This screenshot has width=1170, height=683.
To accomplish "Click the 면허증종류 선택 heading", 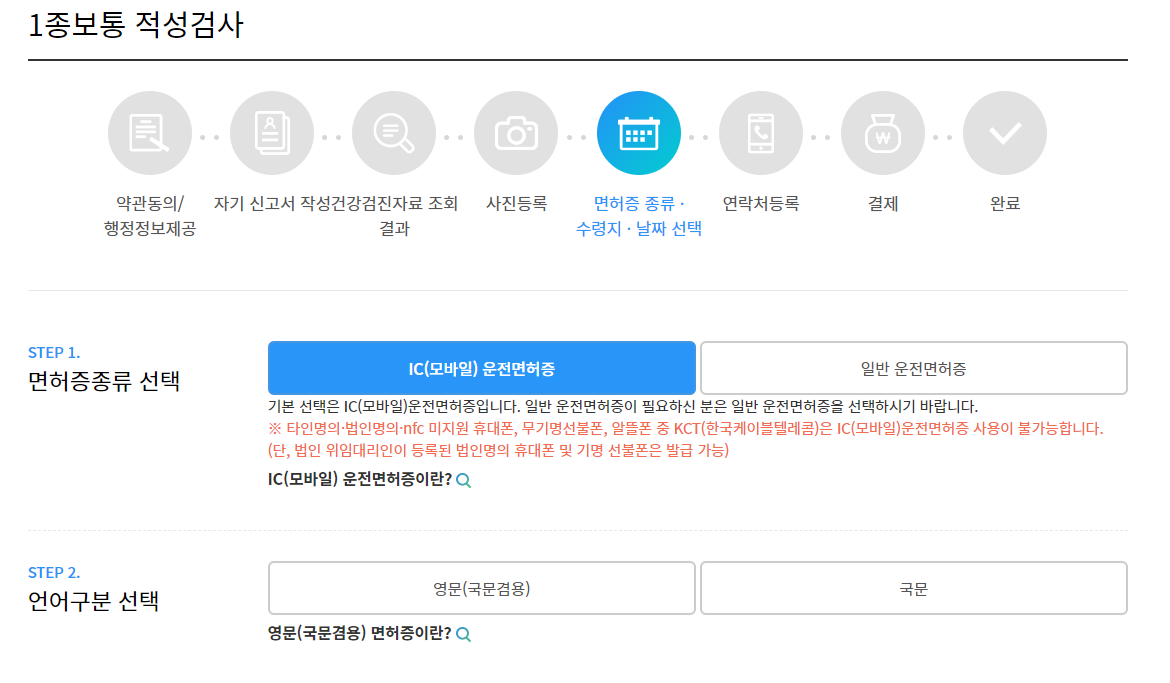I will coord(104,381).
